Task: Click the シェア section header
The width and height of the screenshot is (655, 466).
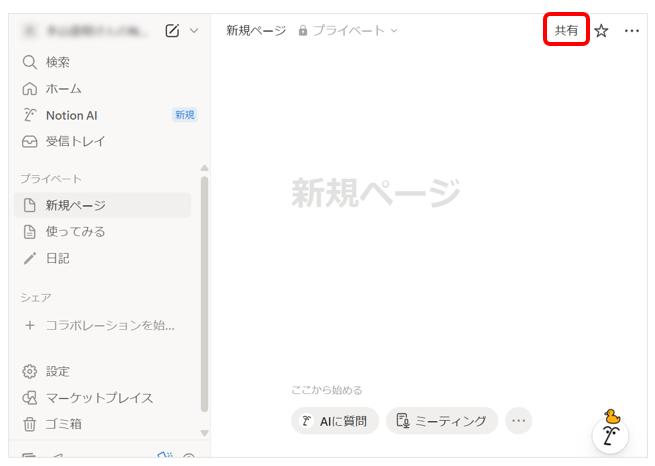Action: click(x=36, y=297)
